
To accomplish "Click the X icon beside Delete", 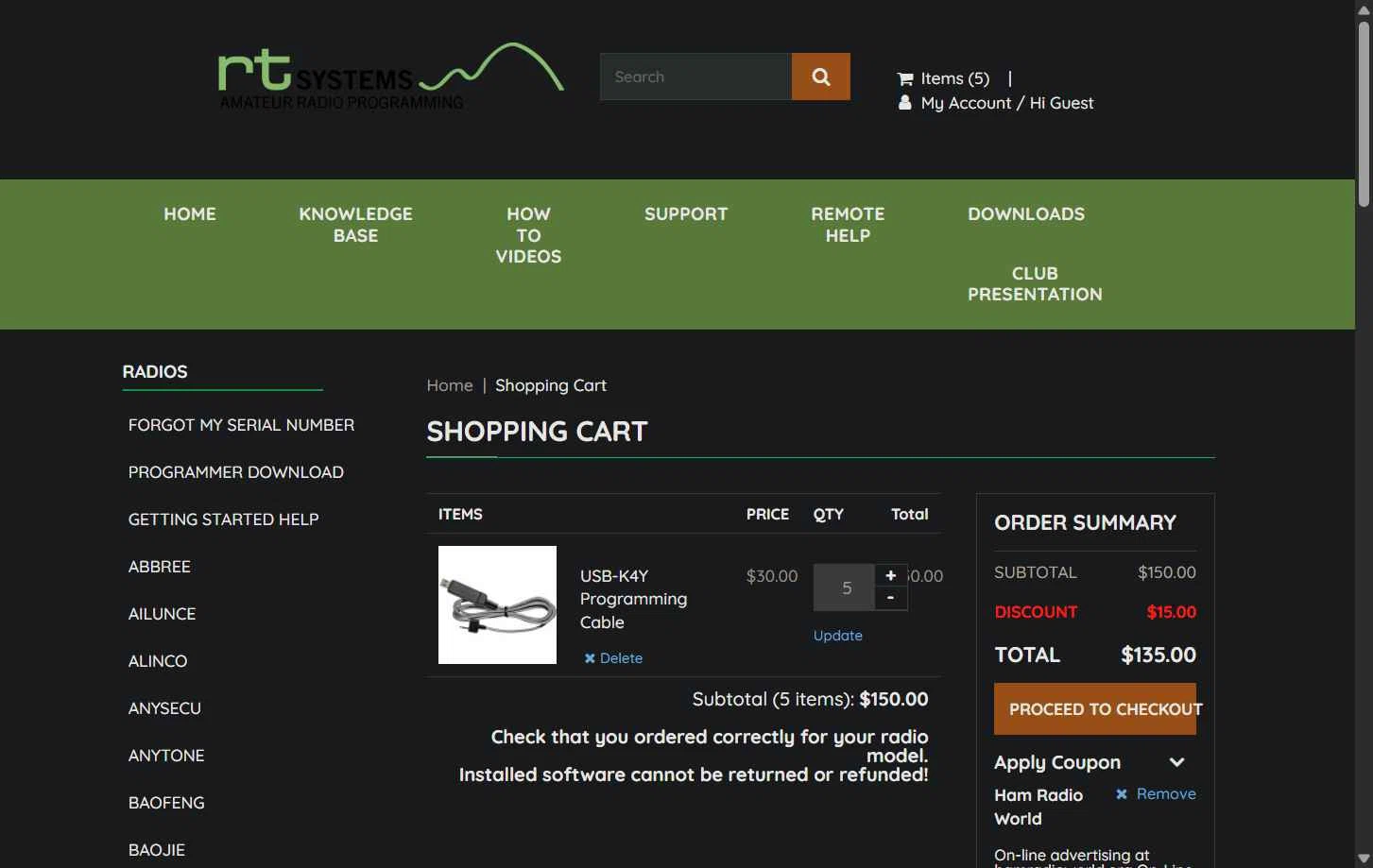I will pyautogui.click(x=590, y=658).
